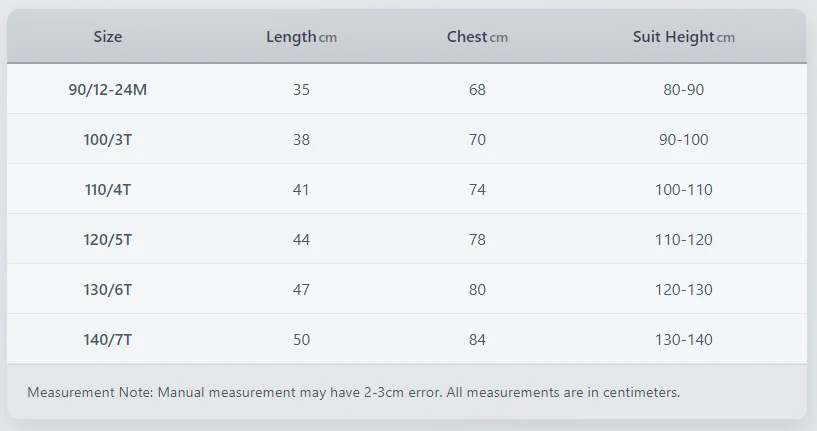
Task: Select size 110/4T in the table
Action: (x=108, y=189)
